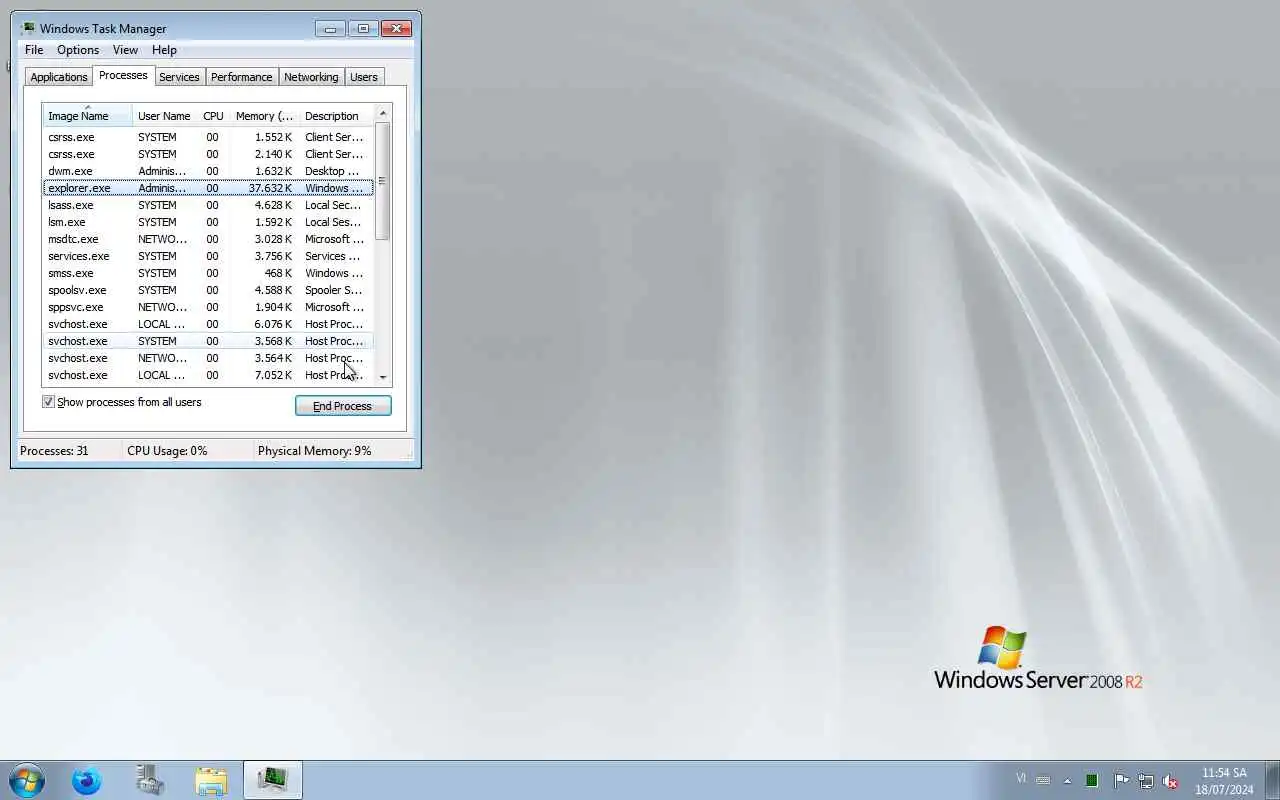Click VI input language indicator

point(1021,778)
